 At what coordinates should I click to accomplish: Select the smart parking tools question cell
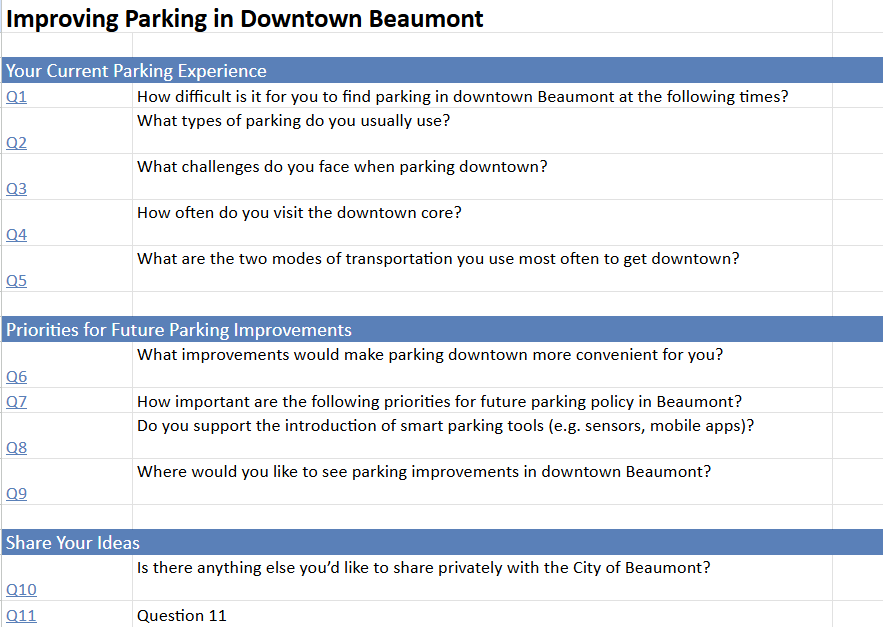[445, 426]
